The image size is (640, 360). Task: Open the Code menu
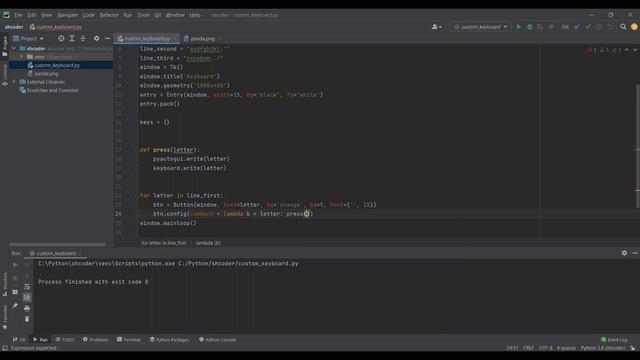89,15
